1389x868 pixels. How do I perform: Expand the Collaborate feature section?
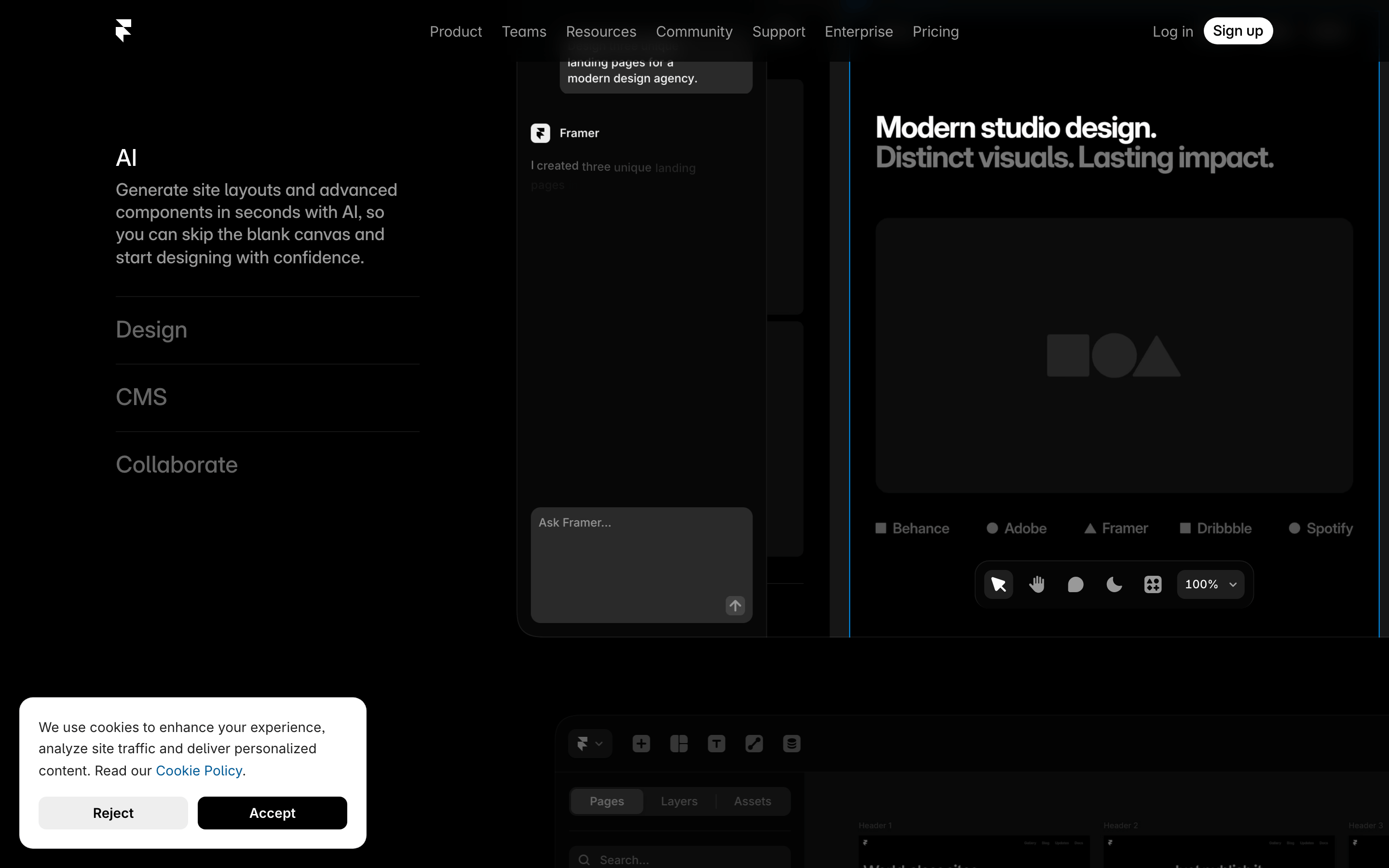tap(177, 464)
